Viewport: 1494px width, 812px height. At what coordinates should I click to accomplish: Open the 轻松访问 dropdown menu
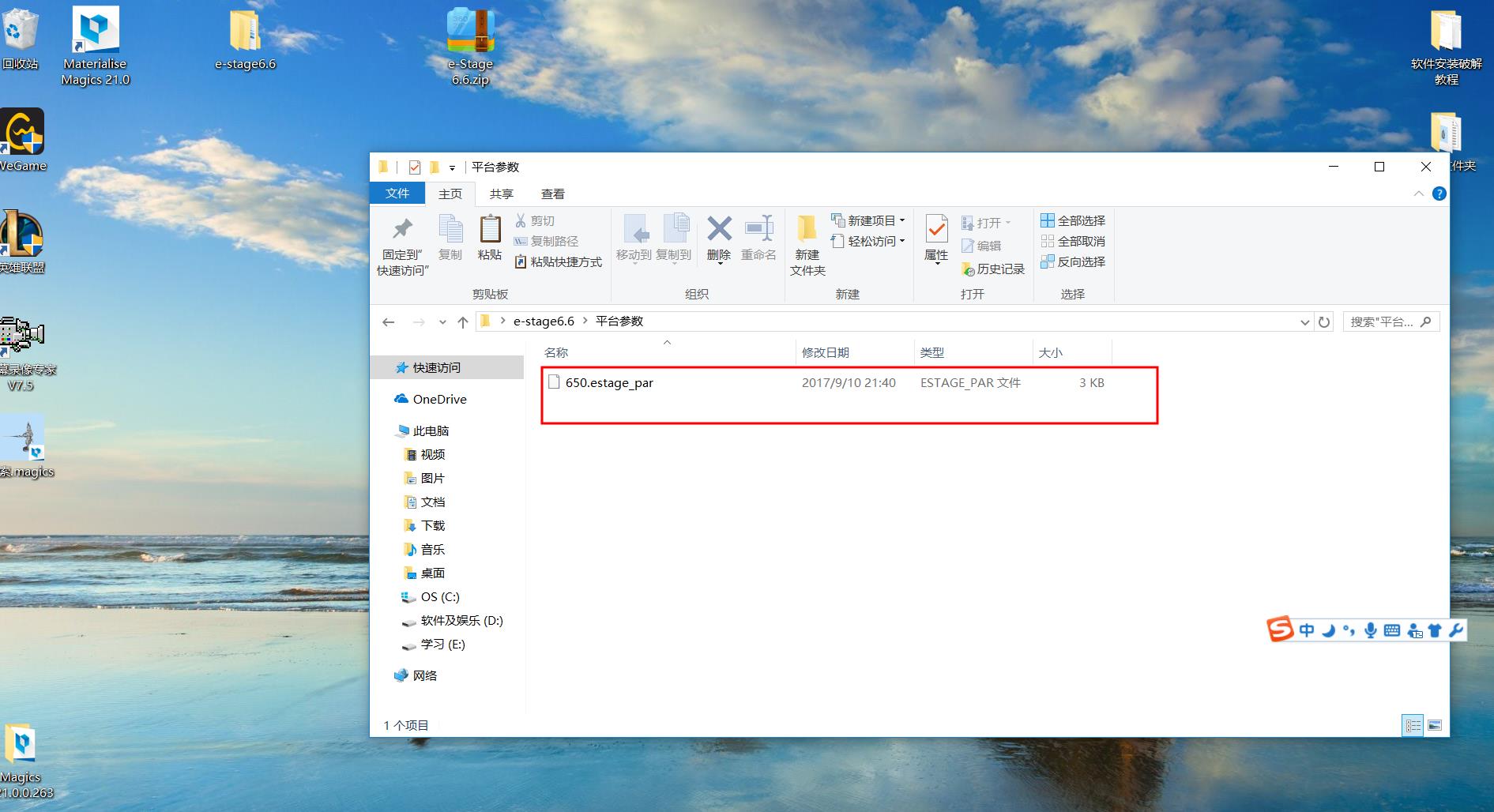[869, 241]
